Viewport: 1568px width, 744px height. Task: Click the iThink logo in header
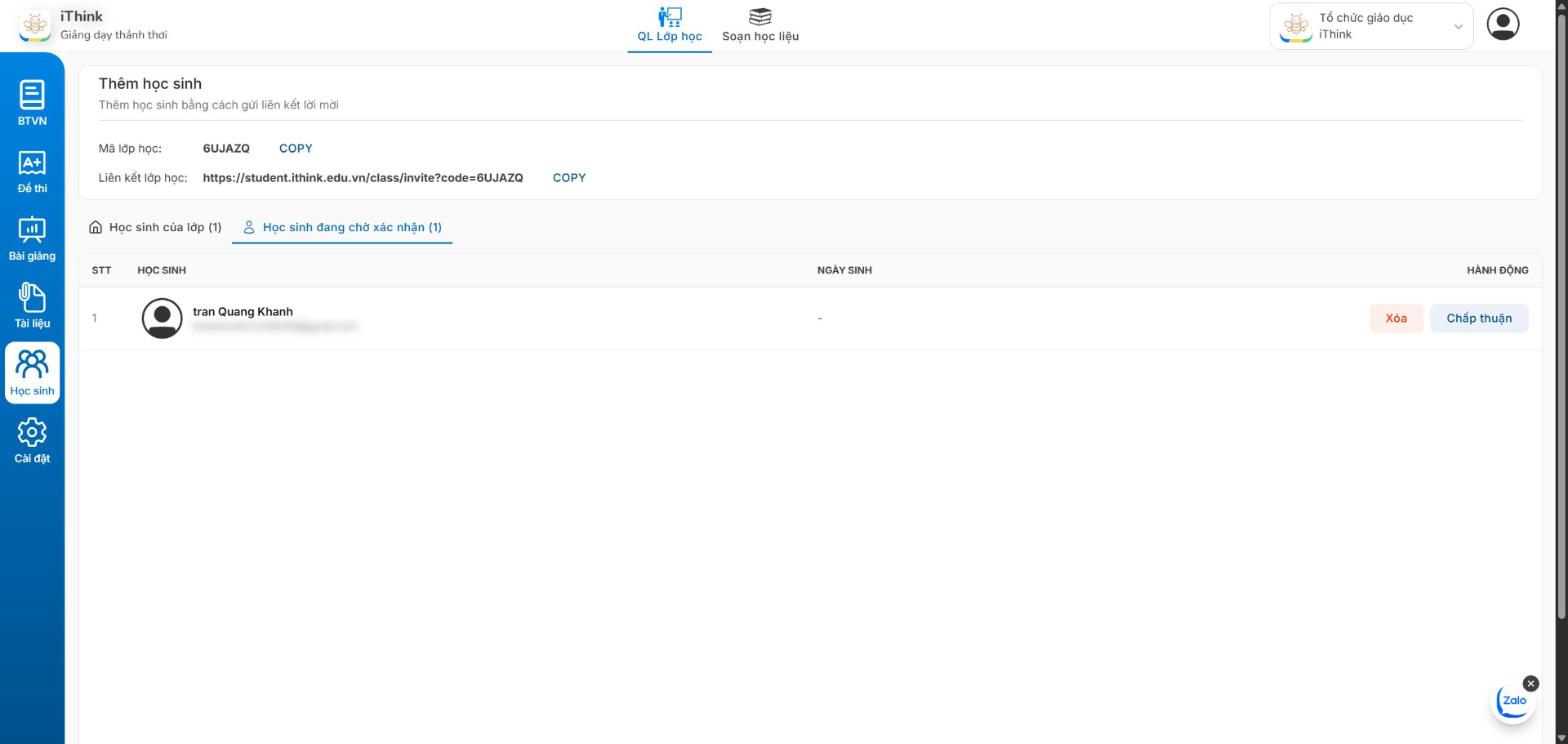point(35,25)
